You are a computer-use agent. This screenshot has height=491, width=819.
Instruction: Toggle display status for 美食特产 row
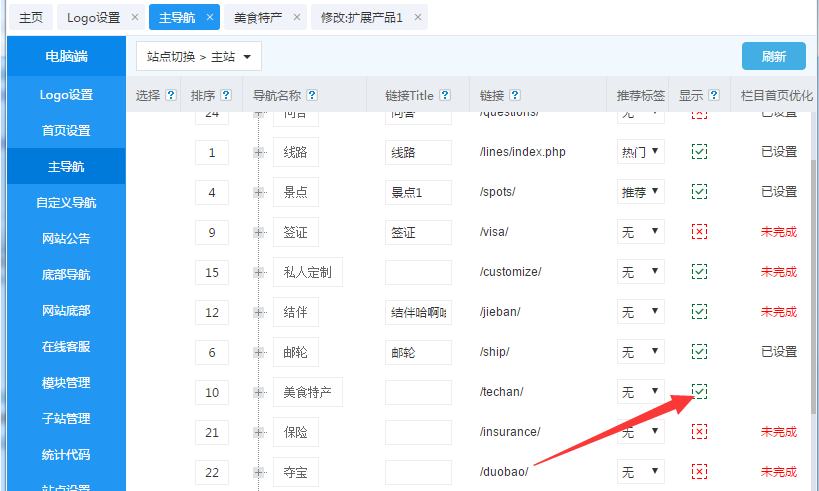(x=700, y=392)
